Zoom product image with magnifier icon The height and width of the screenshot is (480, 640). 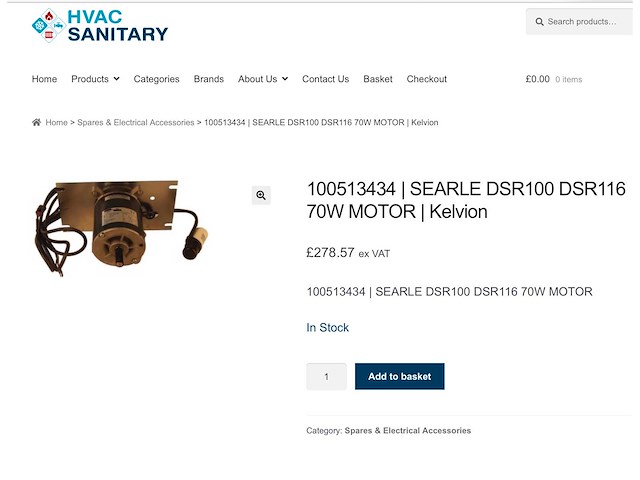(261, 195)
